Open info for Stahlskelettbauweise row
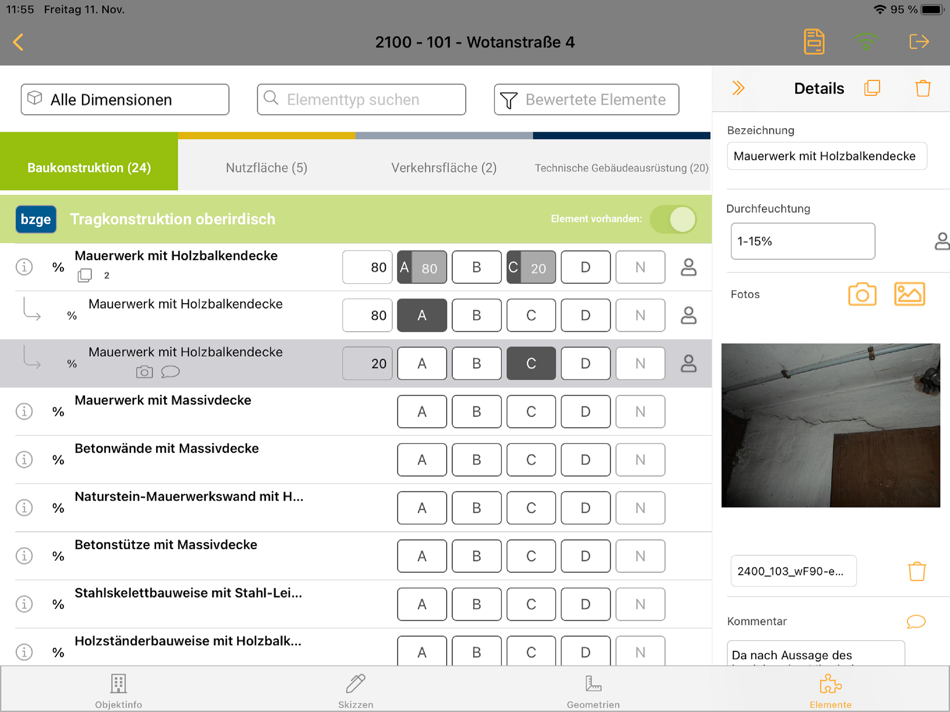This screenshot has width=950, height=712. (x=24, y=604)
